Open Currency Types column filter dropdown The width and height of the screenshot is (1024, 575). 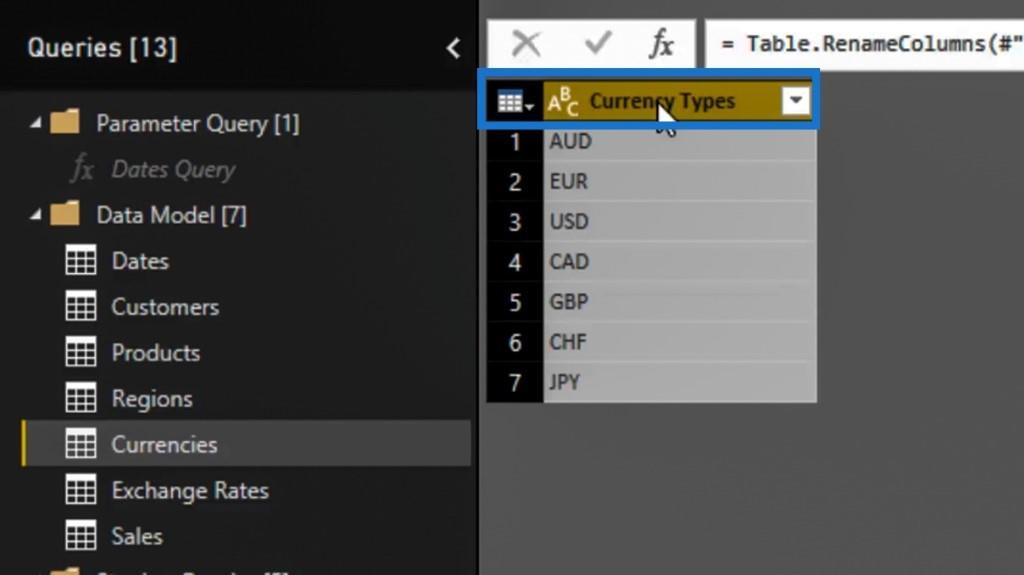pos(795,101)
